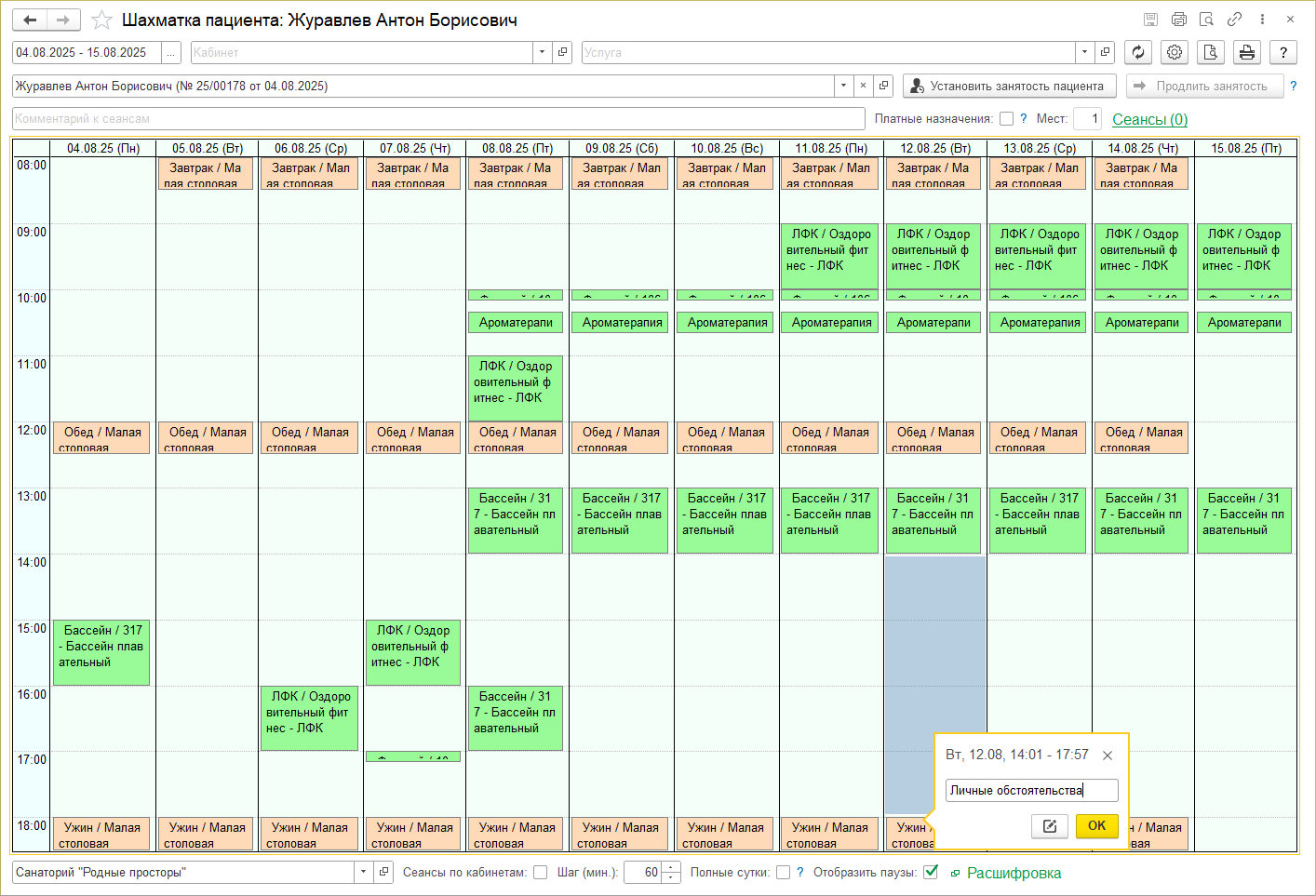The width and height of the screenshot is (1316, 896).
Task: Add form to favorites with star icon
Action: point(101,20)
